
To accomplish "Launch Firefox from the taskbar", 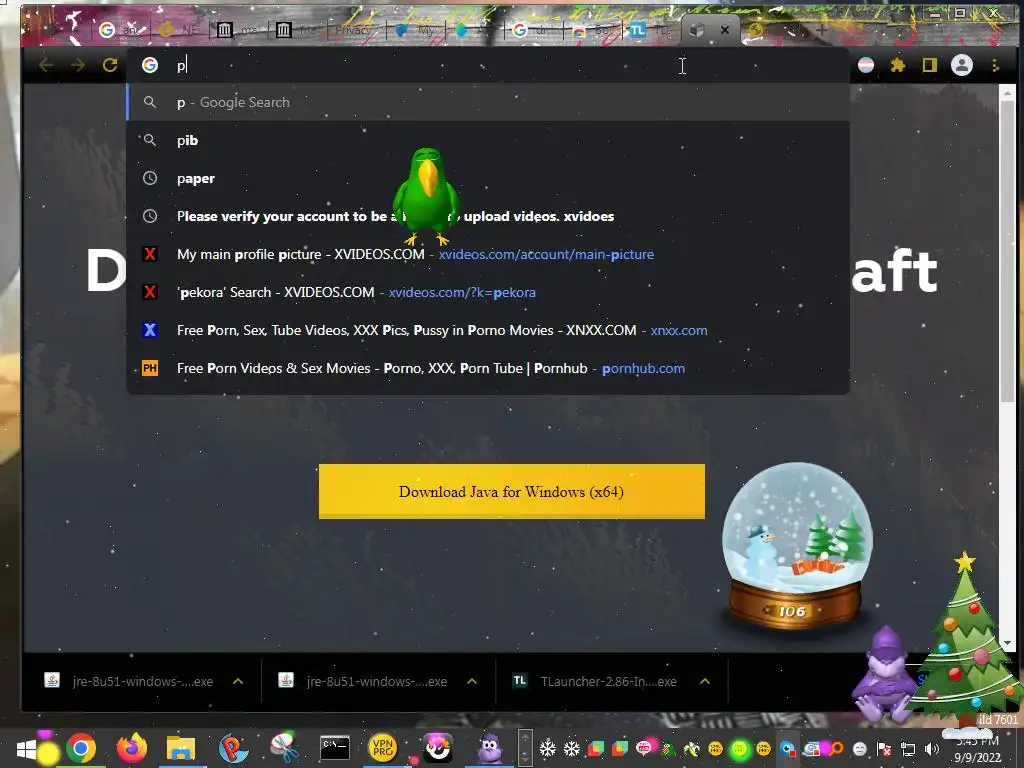I will tap(131, 748).
